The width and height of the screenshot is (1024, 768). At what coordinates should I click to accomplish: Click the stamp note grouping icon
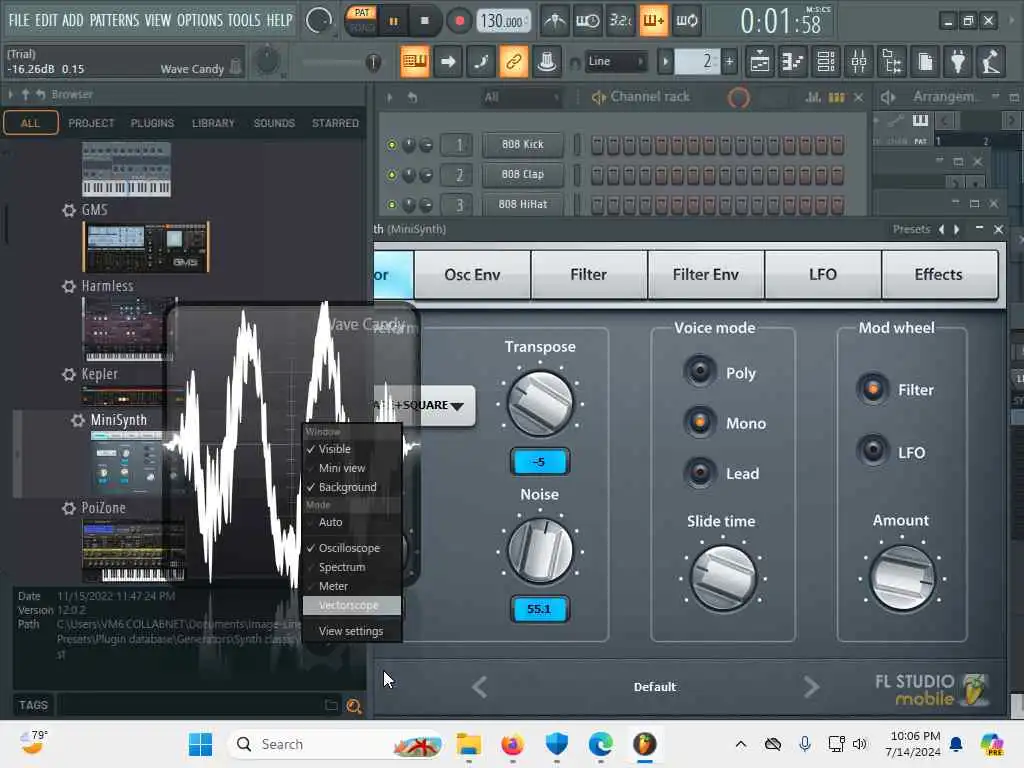point(547,62)
